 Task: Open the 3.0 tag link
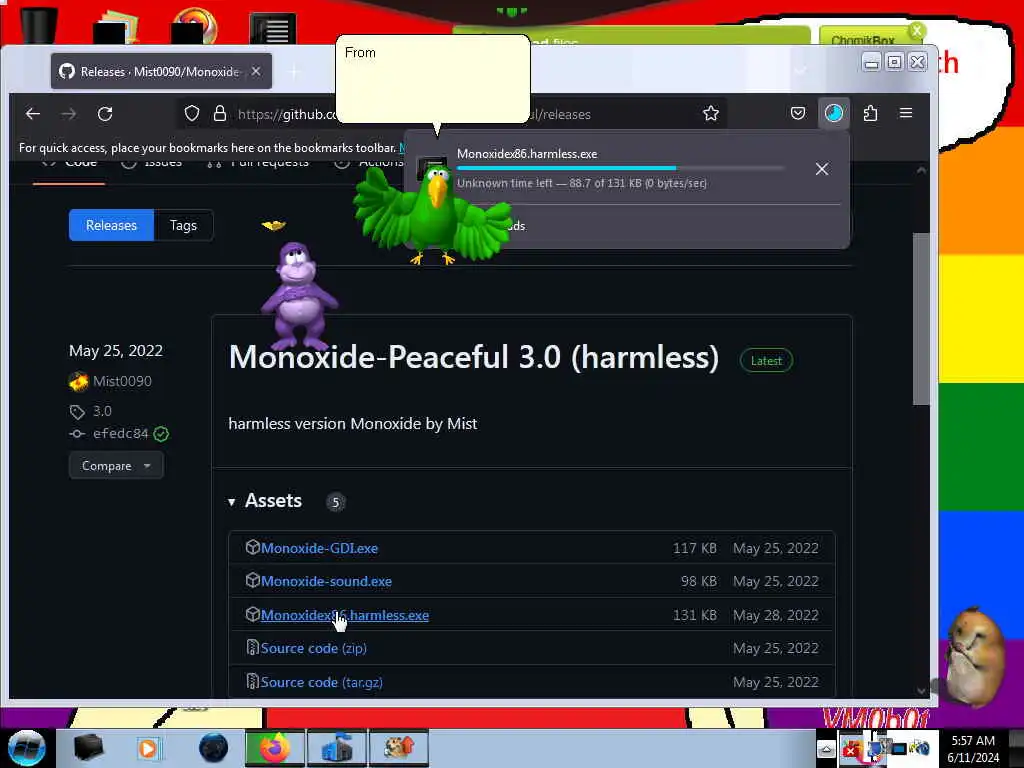(x=102, y=411)
